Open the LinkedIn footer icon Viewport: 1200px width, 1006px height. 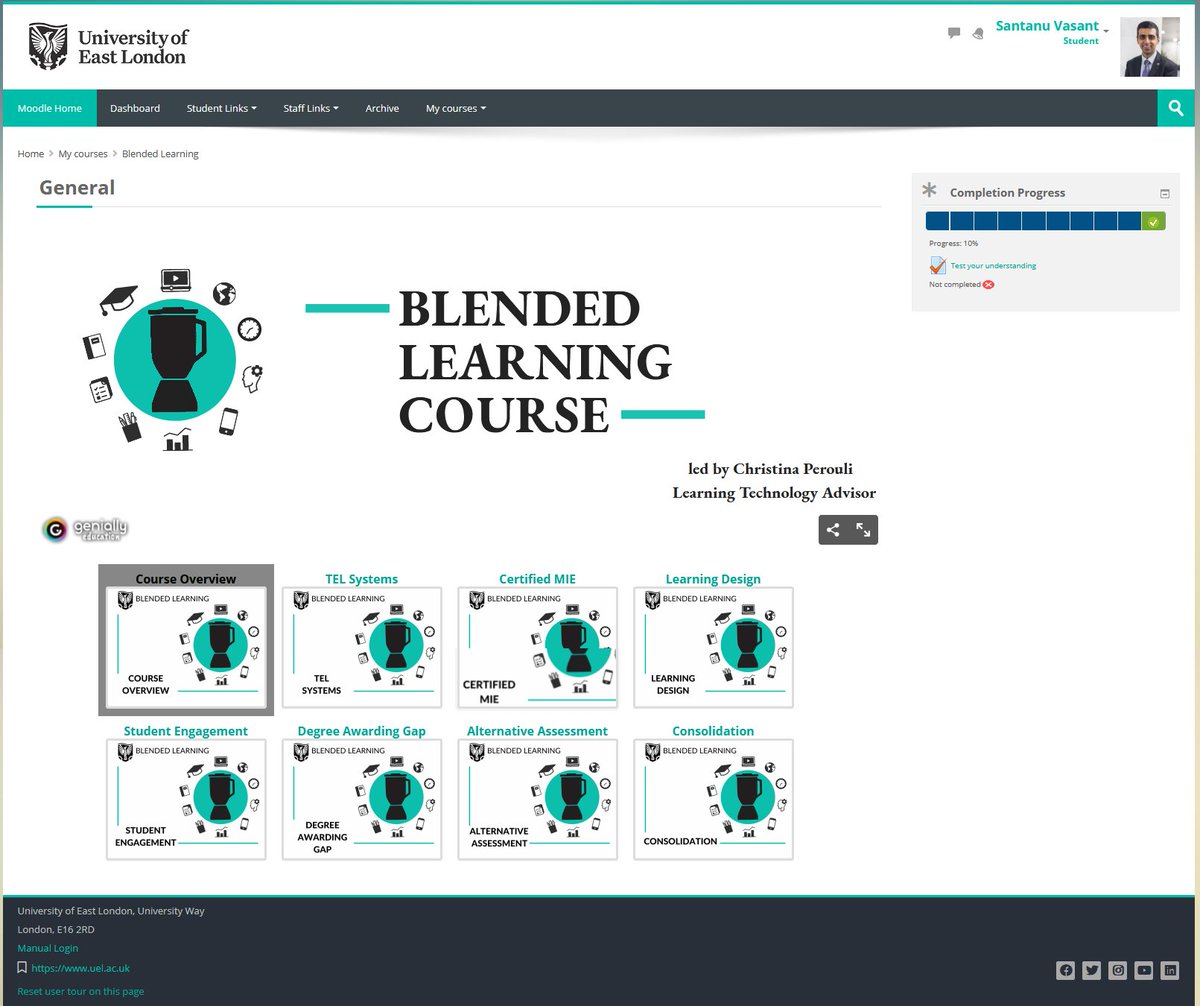(1170, 970)
